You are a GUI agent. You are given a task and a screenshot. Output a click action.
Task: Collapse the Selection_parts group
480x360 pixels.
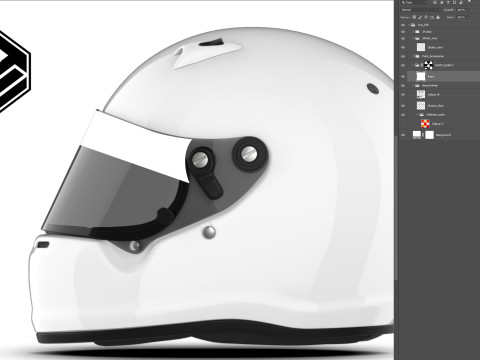pos(418,115)
